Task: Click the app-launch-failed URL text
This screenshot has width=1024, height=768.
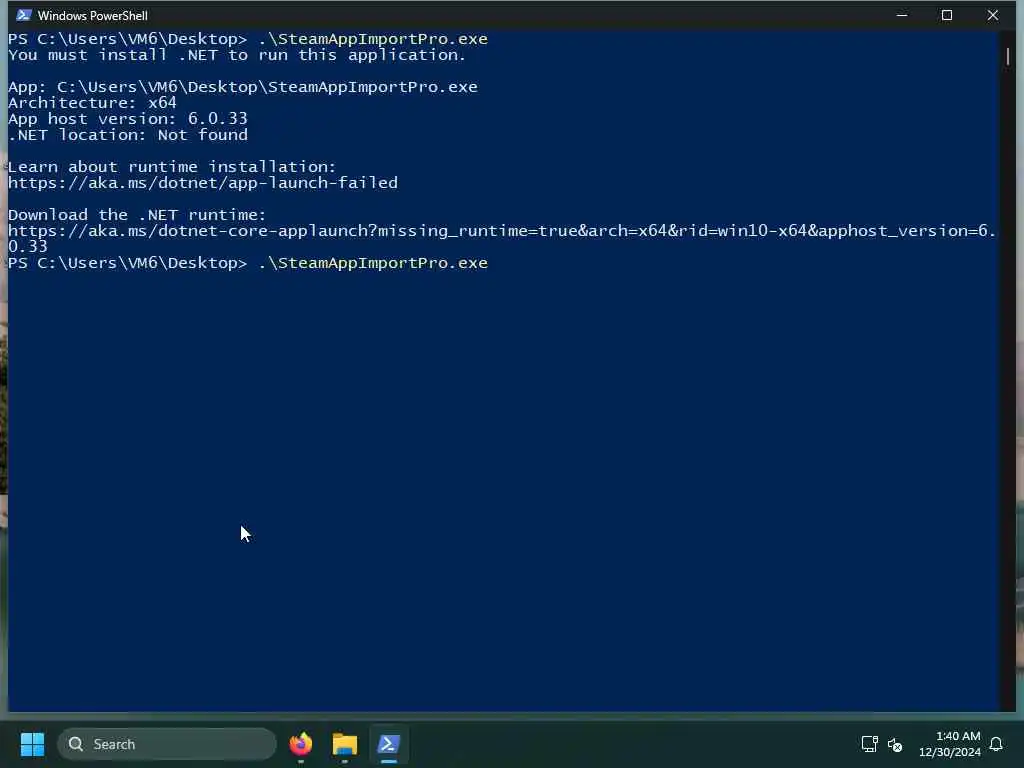Action: (x=202, y=183)
